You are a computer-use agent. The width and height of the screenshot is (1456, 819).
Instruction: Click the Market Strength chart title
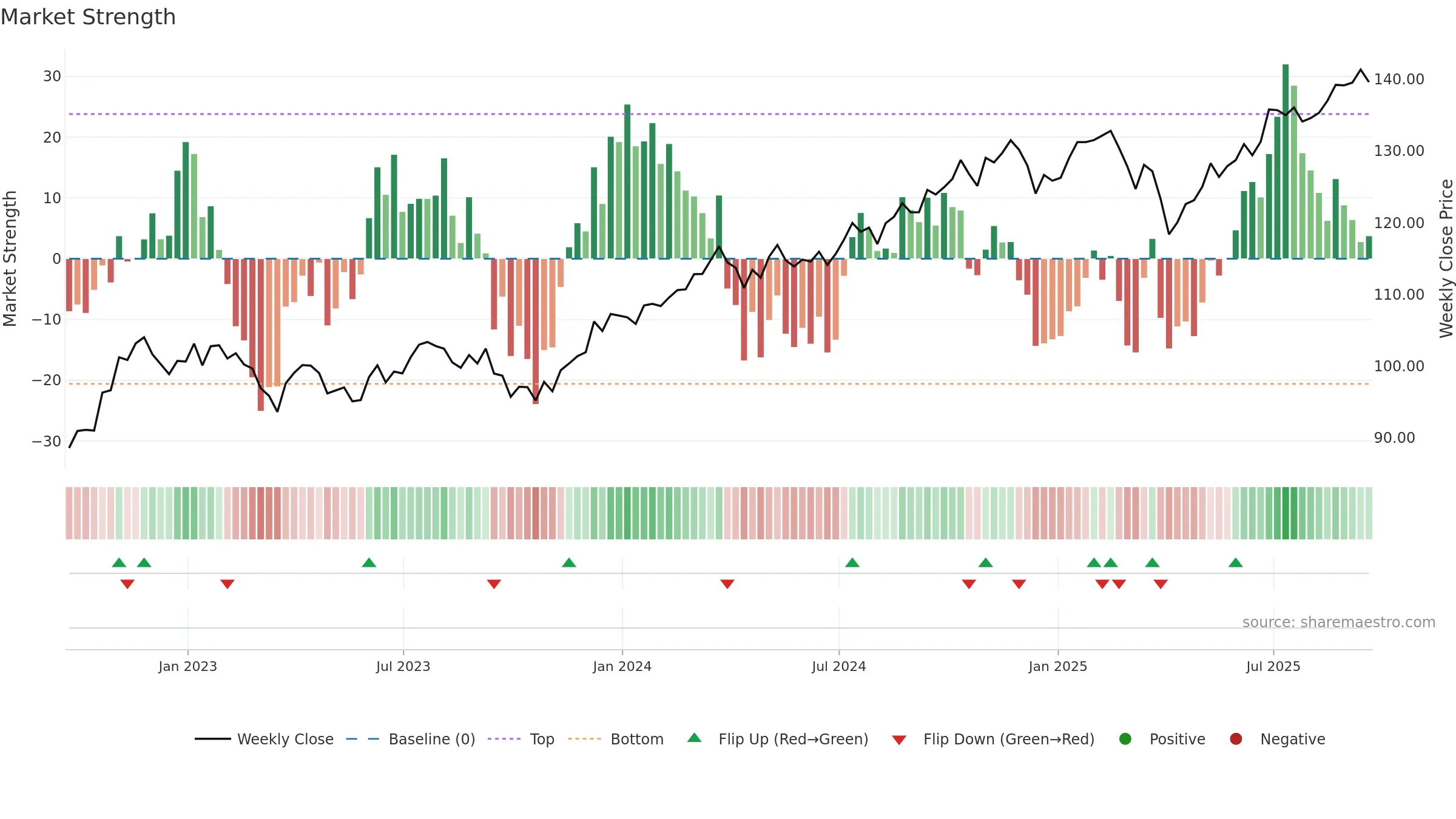(88, 17)
